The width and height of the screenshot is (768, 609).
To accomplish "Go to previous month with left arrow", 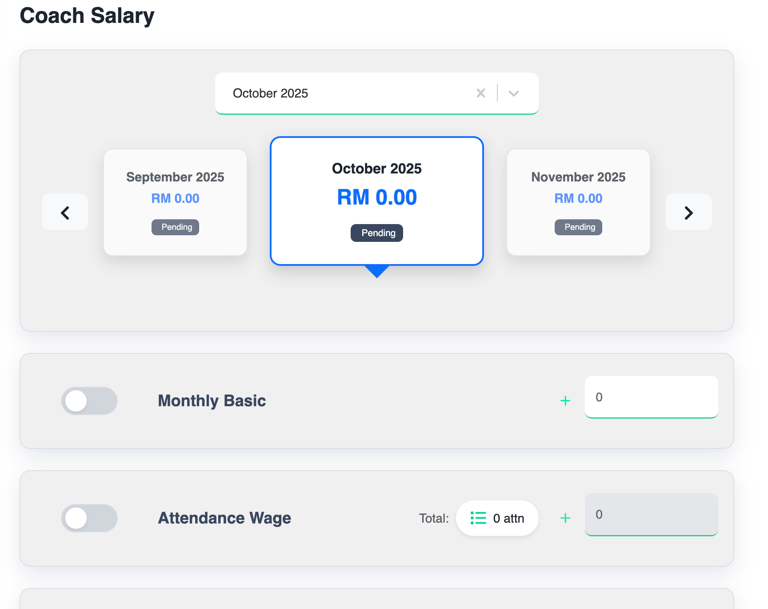I will tap(65, 212).
